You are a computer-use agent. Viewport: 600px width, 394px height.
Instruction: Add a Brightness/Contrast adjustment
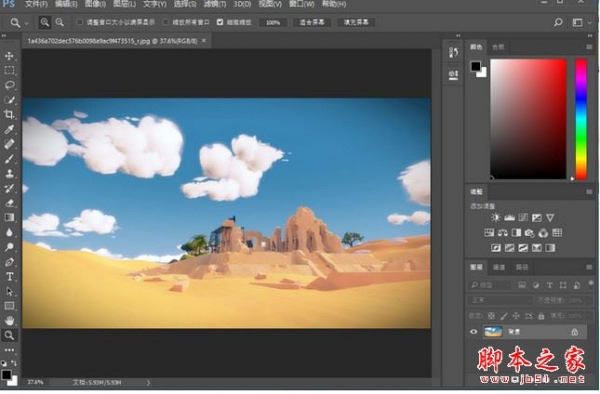click(x=496, y=218)
